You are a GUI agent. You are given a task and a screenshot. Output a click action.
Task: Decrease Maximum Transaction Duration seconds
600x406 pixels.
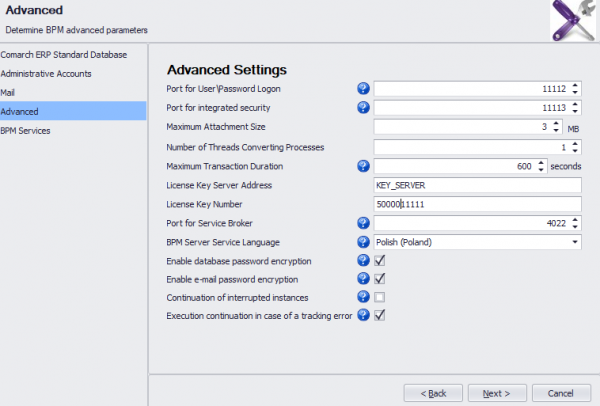click(541, 170)
